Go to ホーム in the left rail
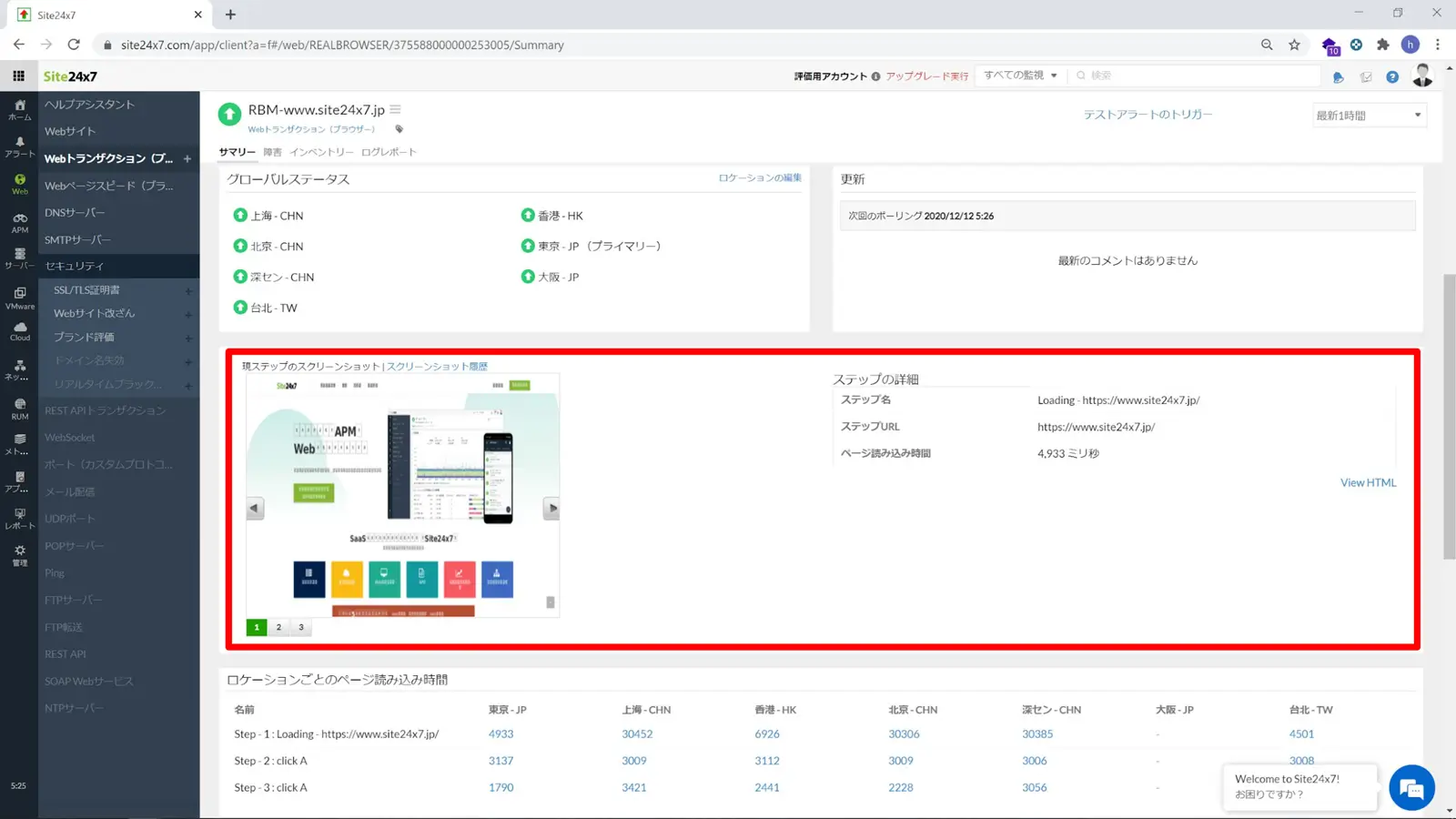The width and height of the screenshot is (1456, 819). pyautogui.click(x=19, y=110)
